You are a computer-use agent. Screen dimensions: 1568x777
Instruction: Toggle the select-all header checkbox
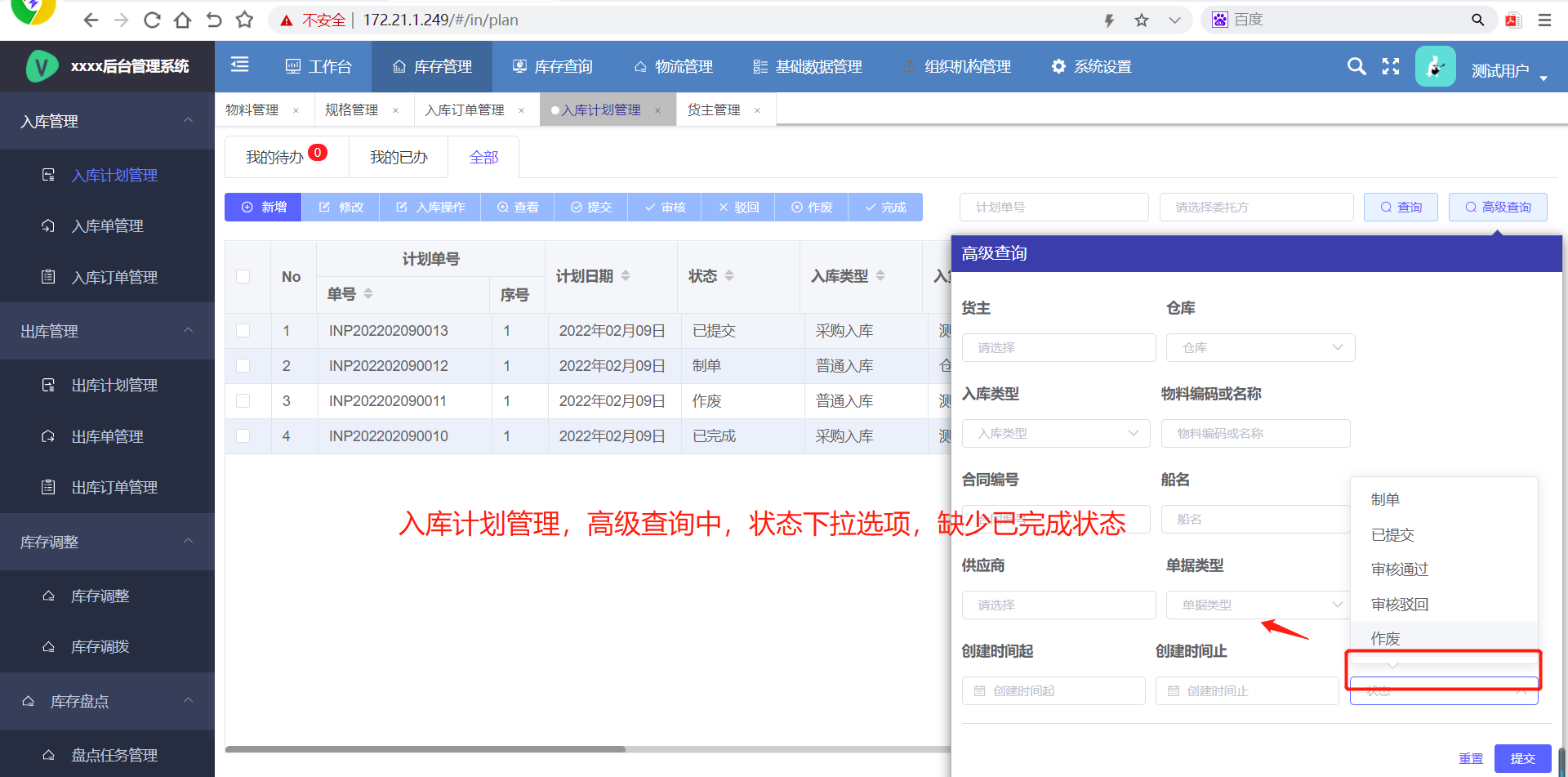pyautogui.click(x=243, y=276)
